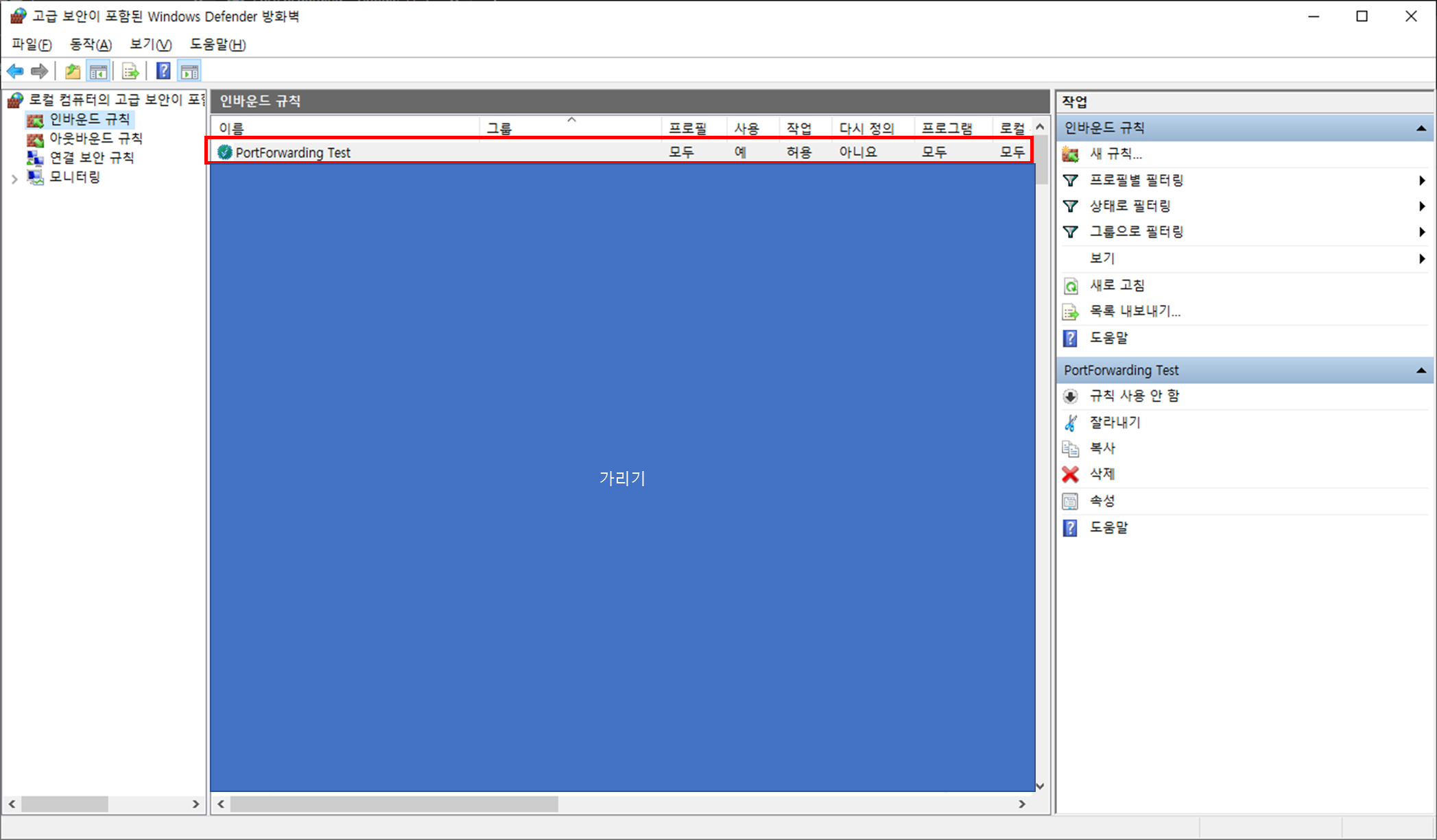Viewport: 1437px width, 840px height.
Task: Show/hide console tree toolbar icon
Action: (99, 71)
